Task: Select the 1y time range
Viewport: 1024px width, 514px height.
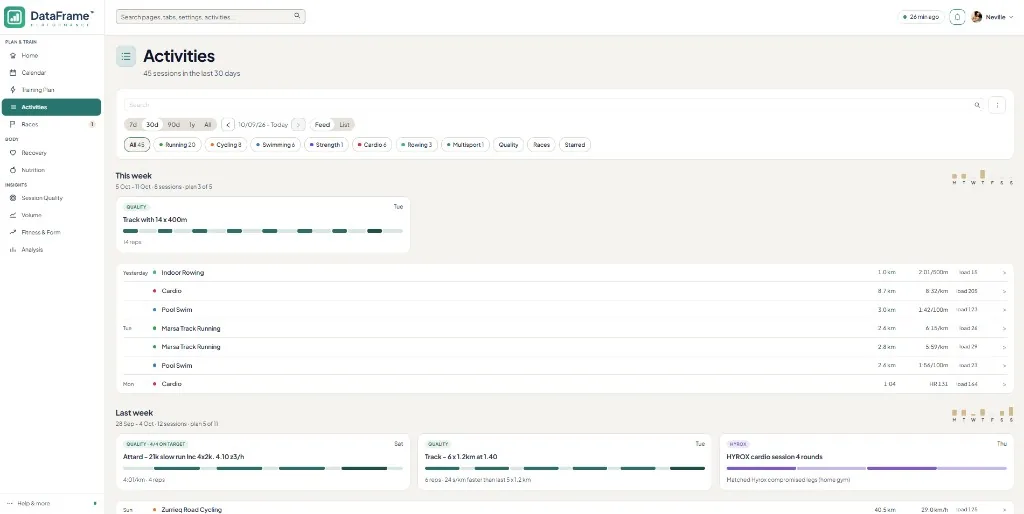Action: pos(192,125)
